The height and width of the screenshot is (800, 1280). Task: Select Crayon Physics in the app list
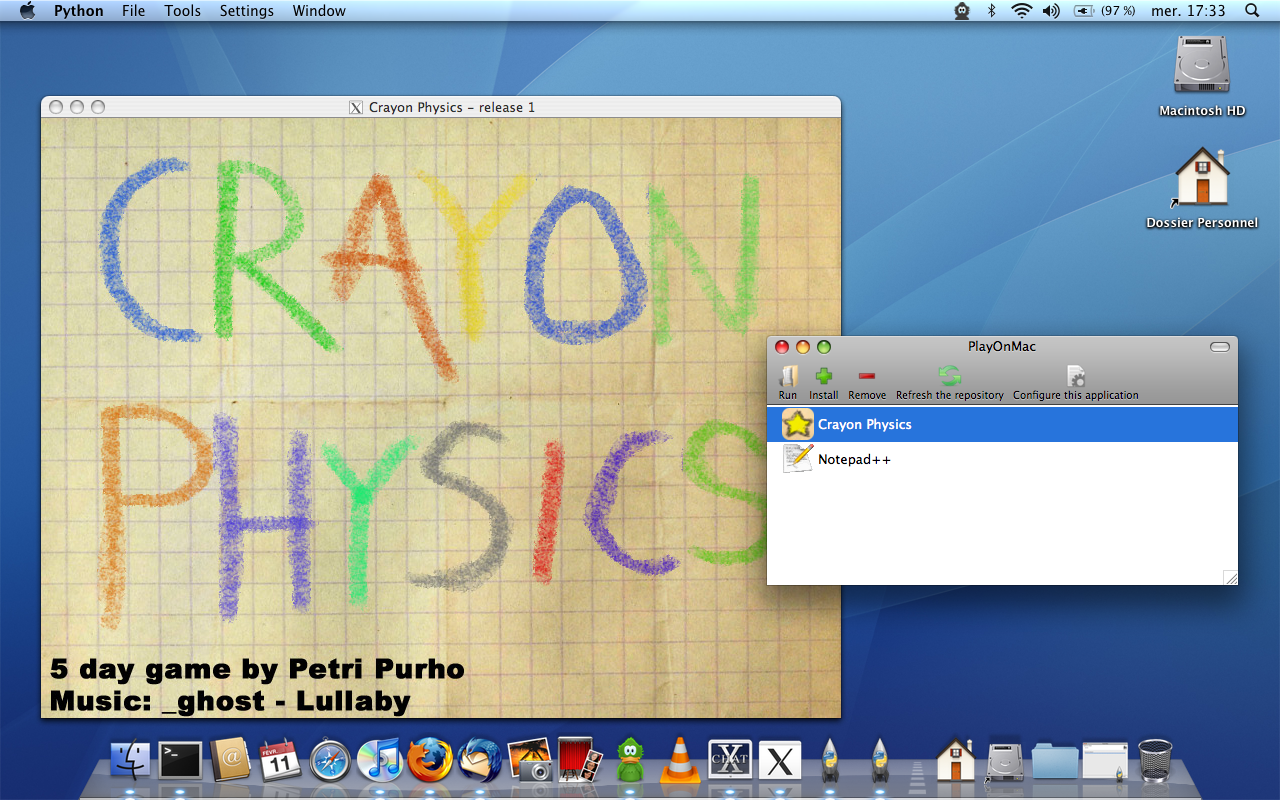865,425
